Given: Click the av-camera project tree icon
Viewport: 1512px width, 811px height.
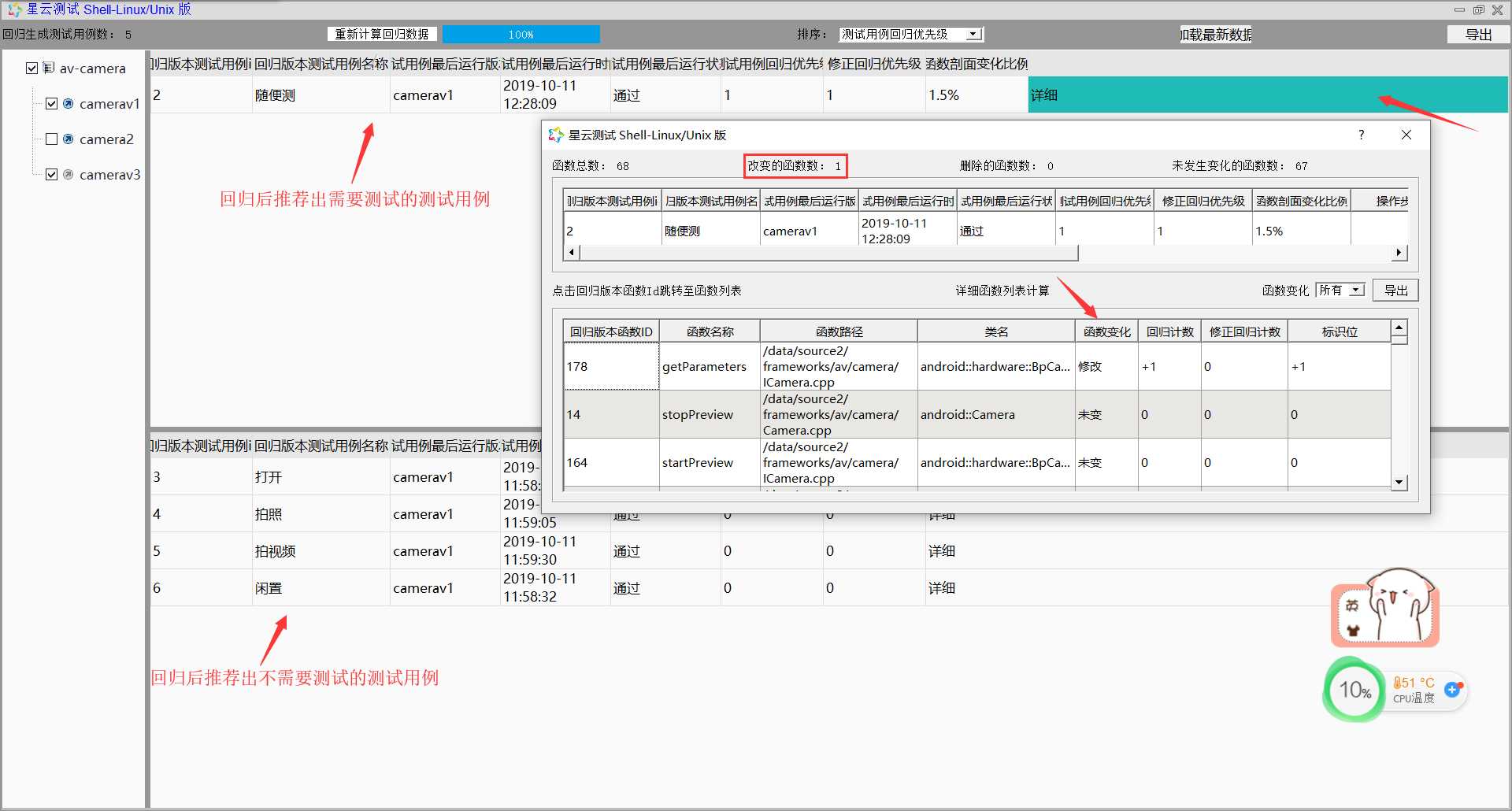Looking at the screenshot, I should (49, 68).
